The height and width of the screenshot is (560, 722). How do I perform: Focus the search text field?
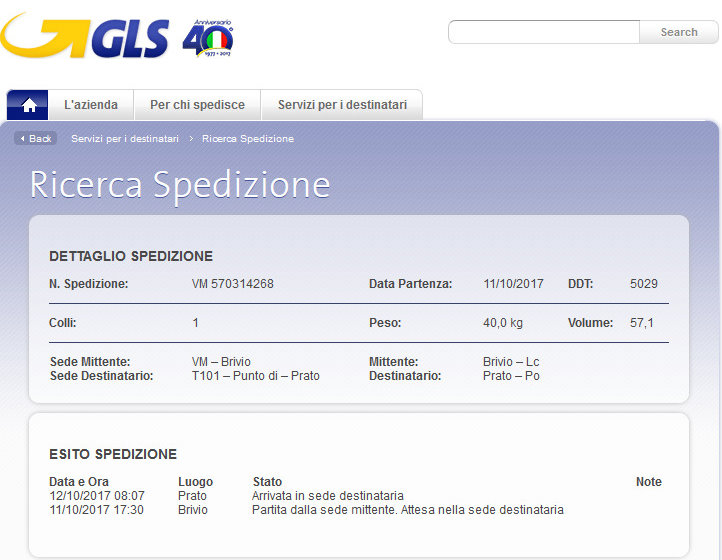pyautogui.click(x=544, y=32)
